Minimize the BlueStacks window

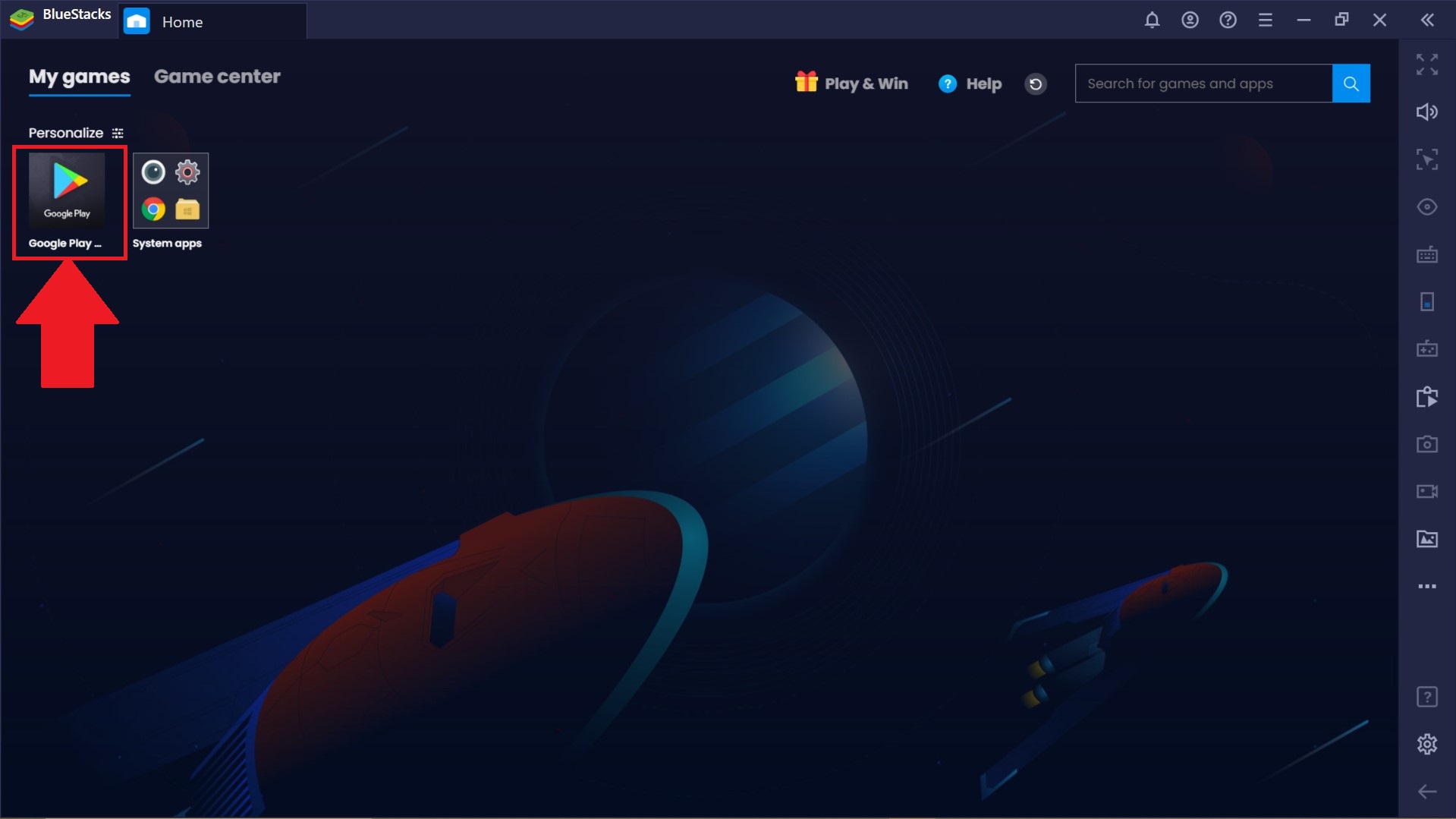point(1303,20)
